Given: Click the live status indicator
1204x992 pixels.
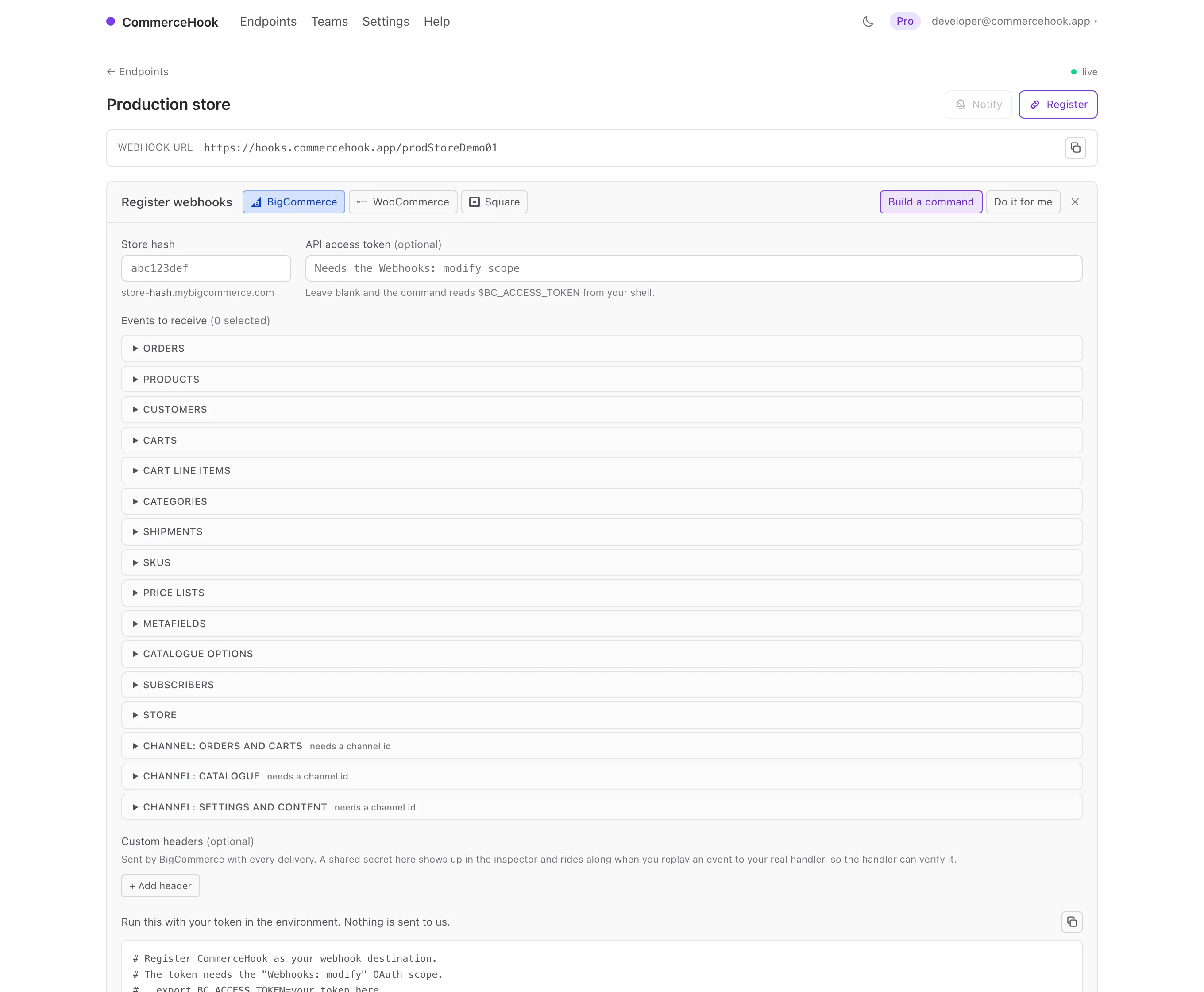Looking at the screenshot, I should coord(1084,72).
